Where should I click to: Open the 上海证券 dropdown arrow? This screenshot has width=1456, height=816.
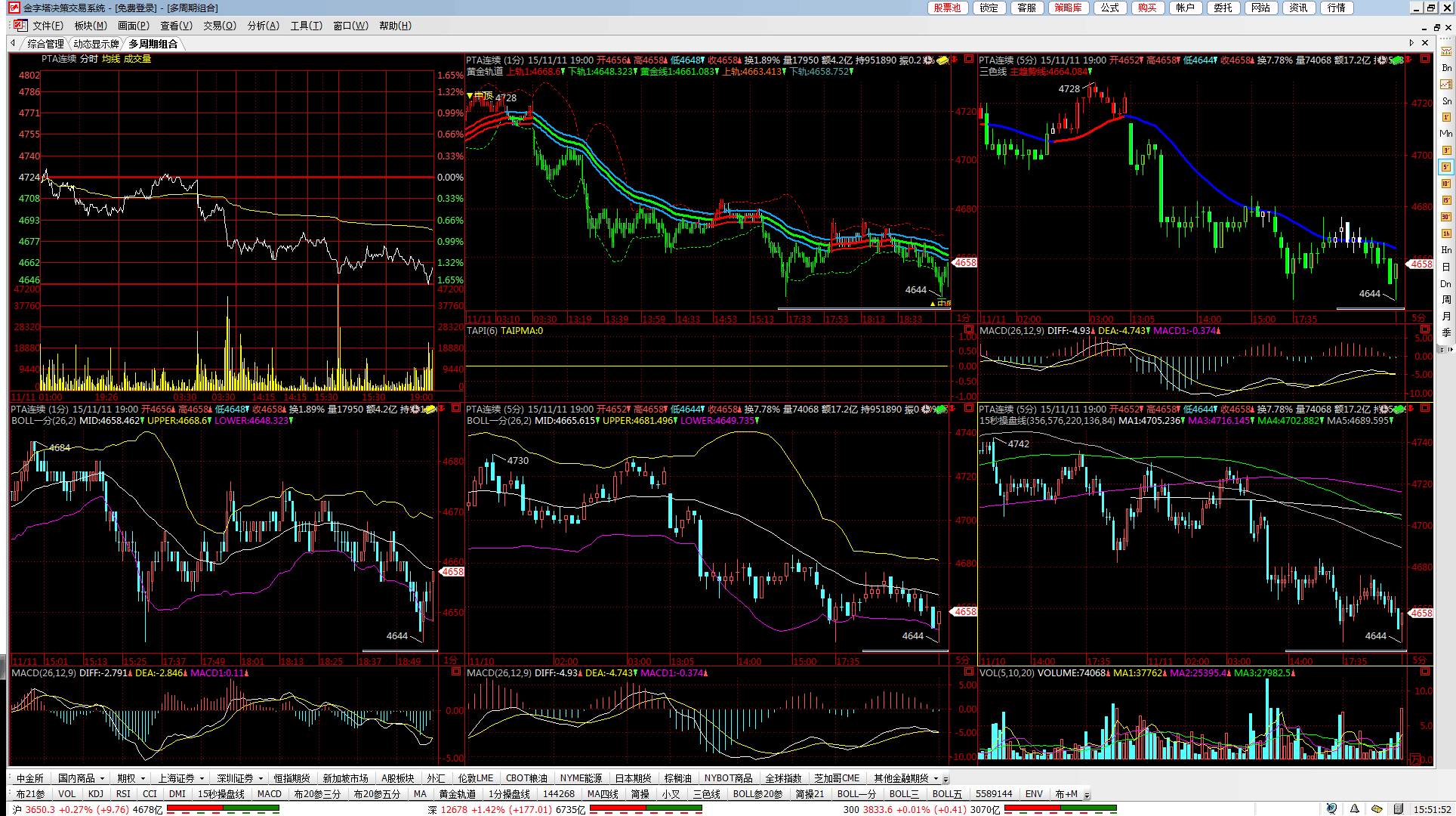(x=202, y=778)
